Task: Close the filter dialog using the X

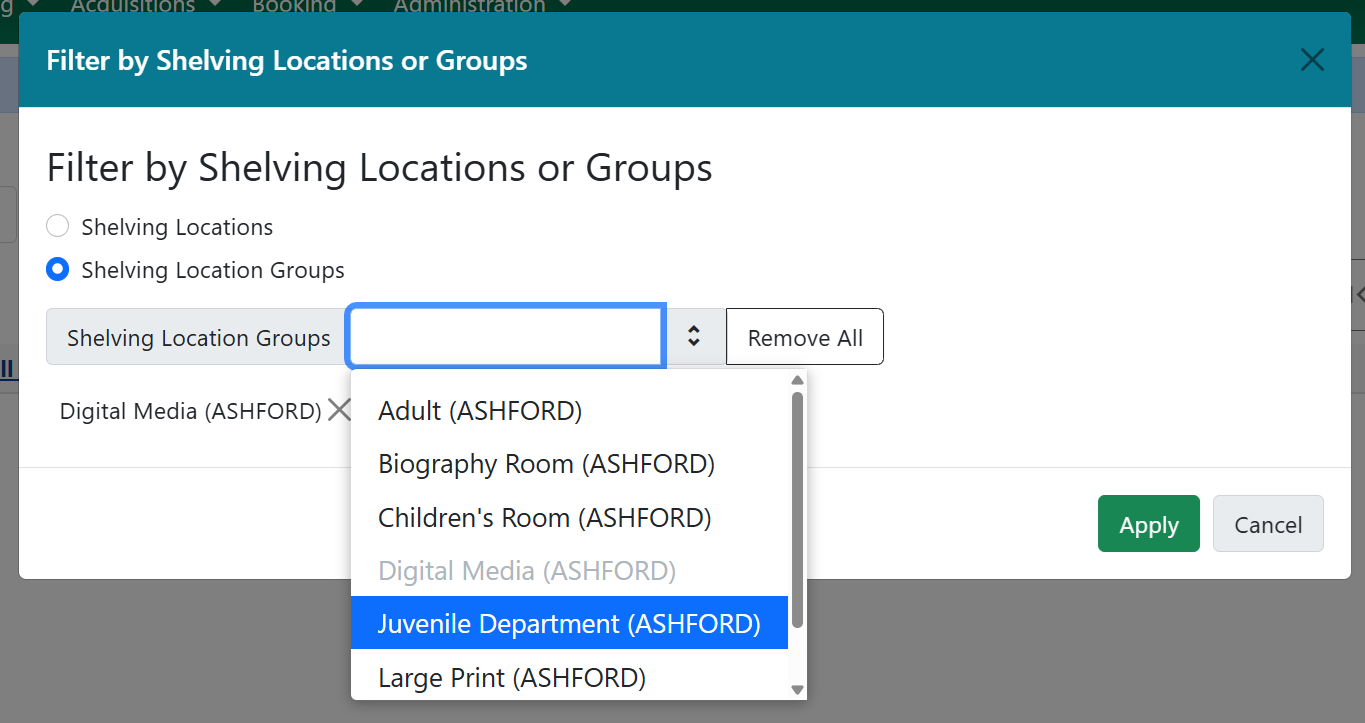Action: pos(1311,60)
